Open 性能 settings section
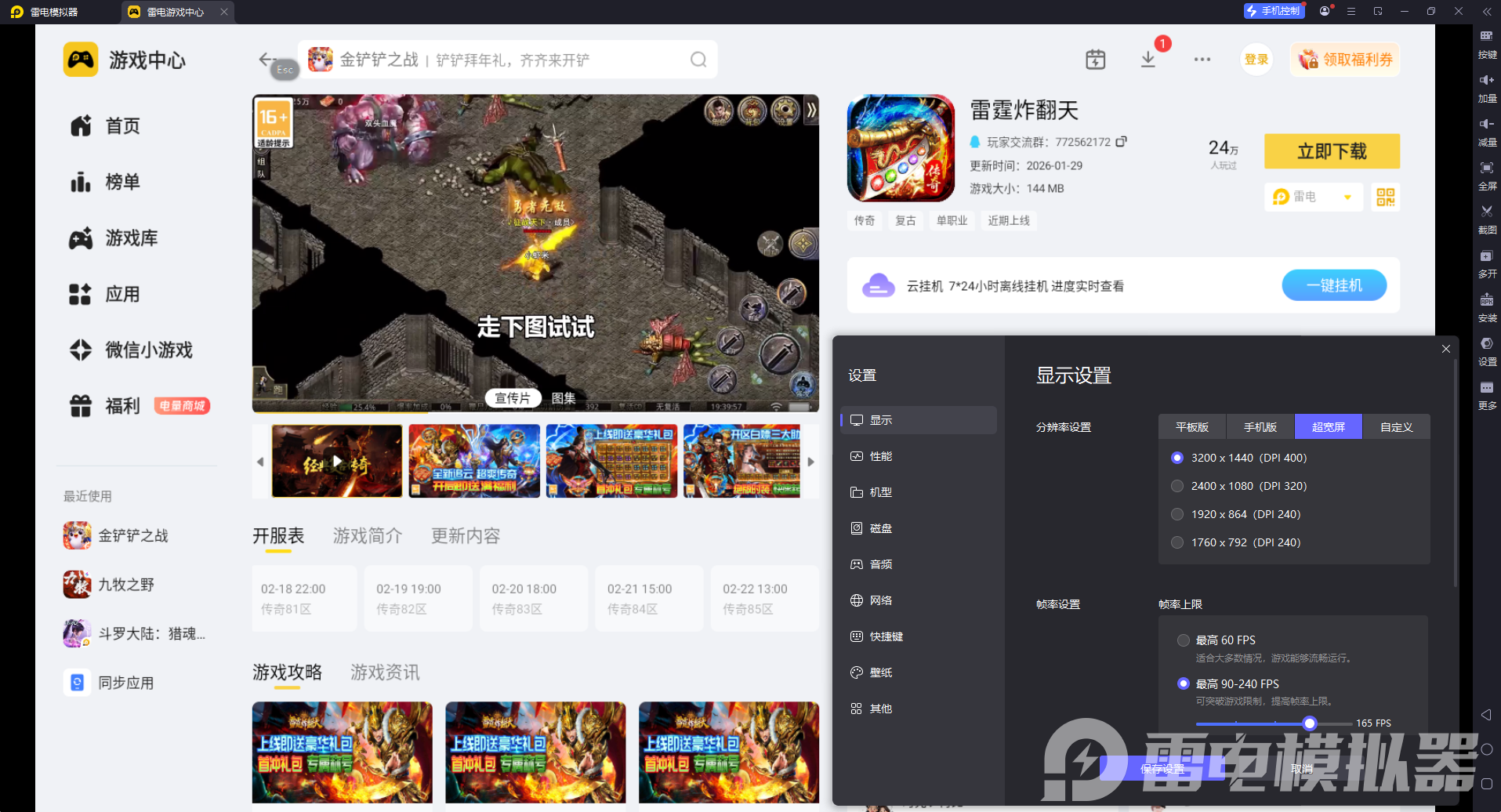 [919, 456]
